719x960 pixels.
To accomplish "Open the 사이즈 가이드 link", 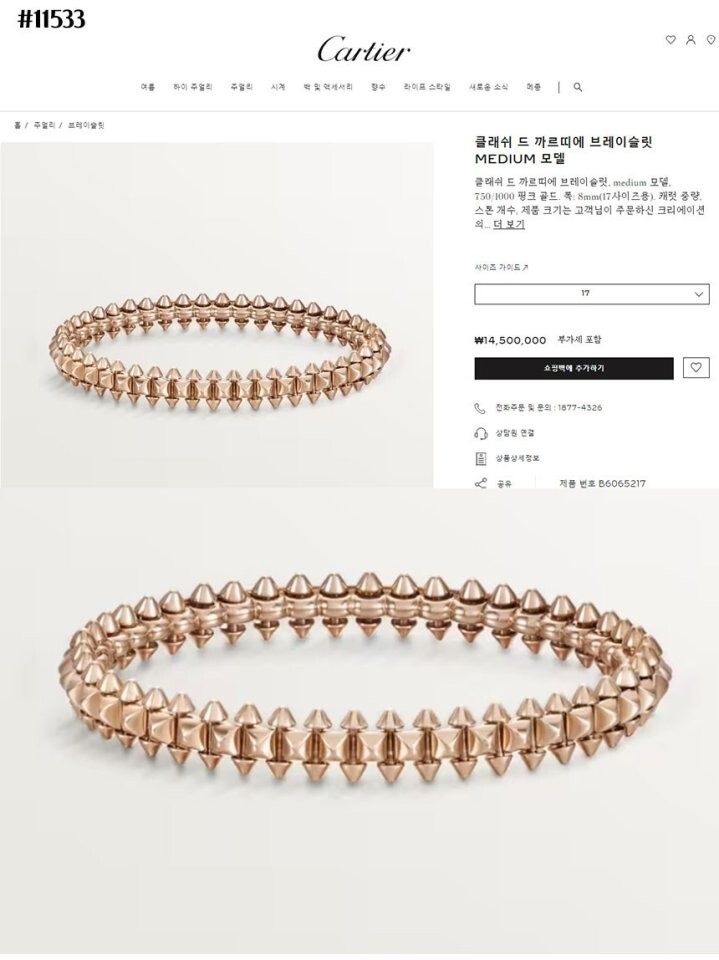I will [x=501, y=268].
